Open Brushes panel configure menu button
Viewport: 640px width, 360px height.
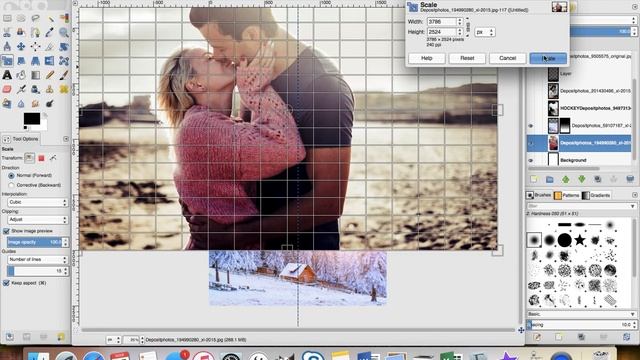pos(634,195)
